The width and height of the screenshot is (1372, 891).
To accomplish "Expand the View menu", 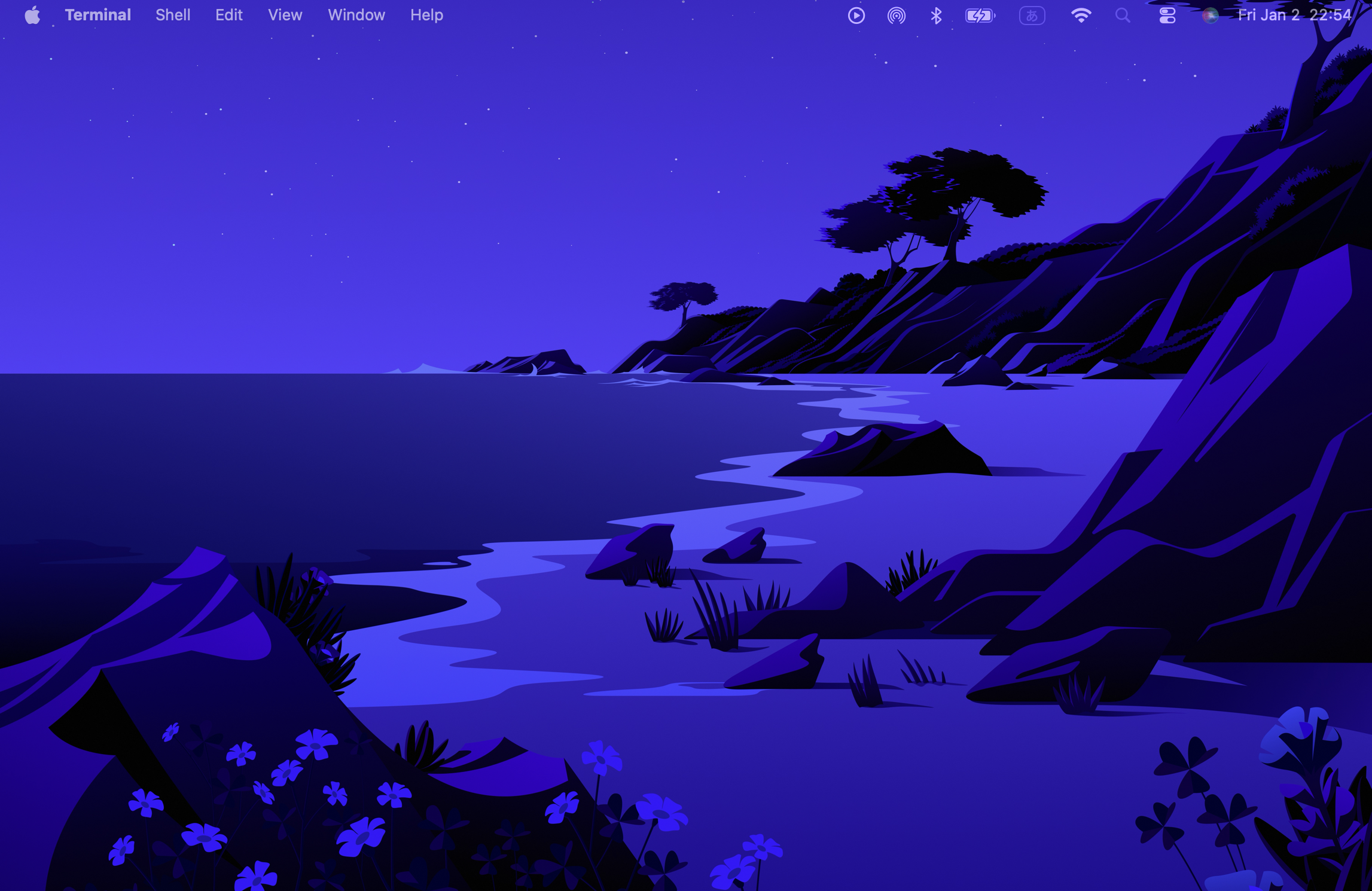I will (x=285, y=15).
